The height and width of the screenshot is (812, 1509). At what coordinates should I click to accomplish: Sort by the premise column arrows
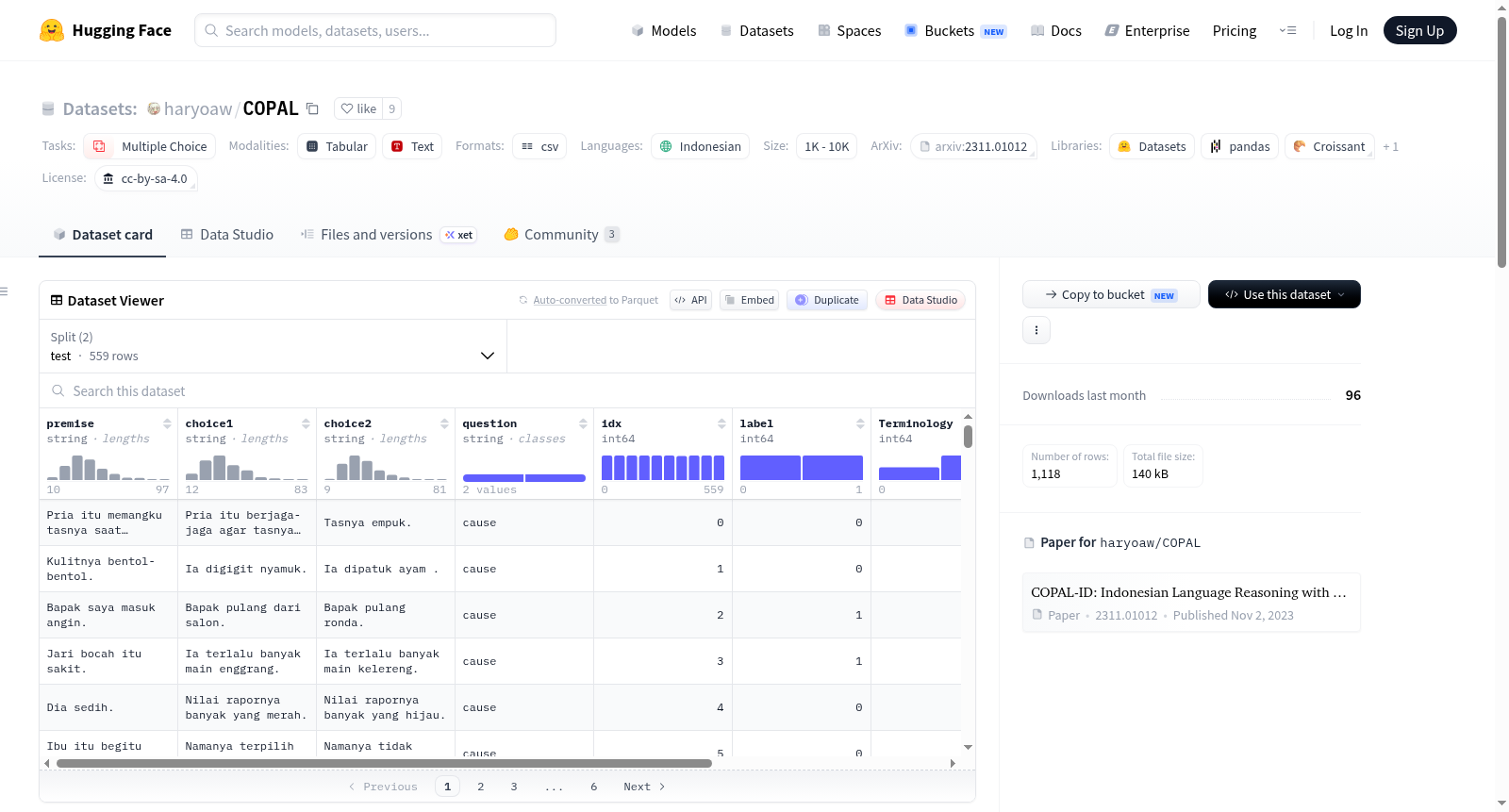point(167,423)
